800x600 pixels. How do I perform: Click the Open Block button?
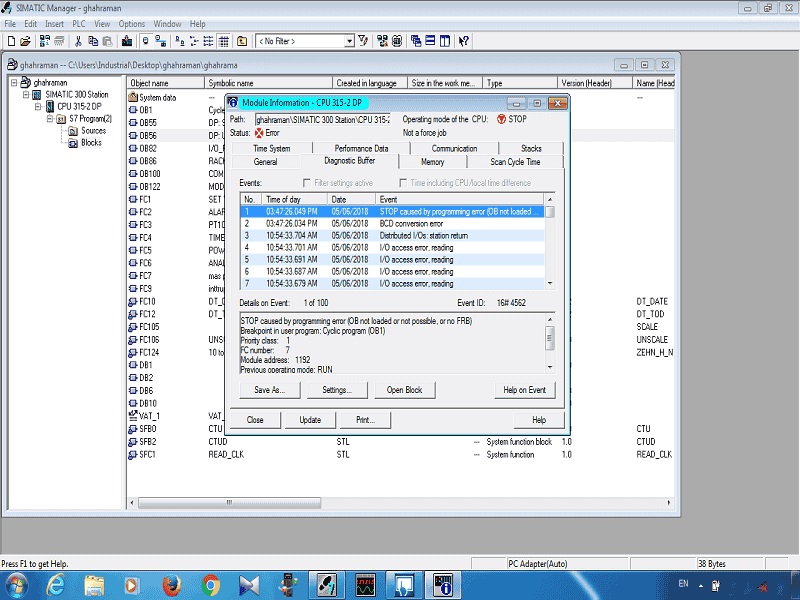point(405,390)
